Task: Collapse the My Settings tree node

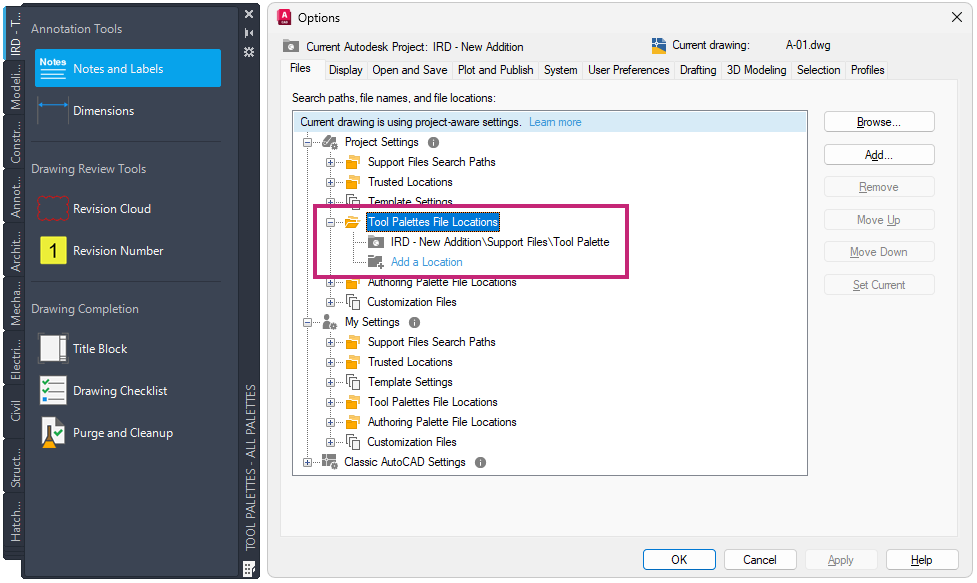Action: pyautogui.click(x=308, y=323)
